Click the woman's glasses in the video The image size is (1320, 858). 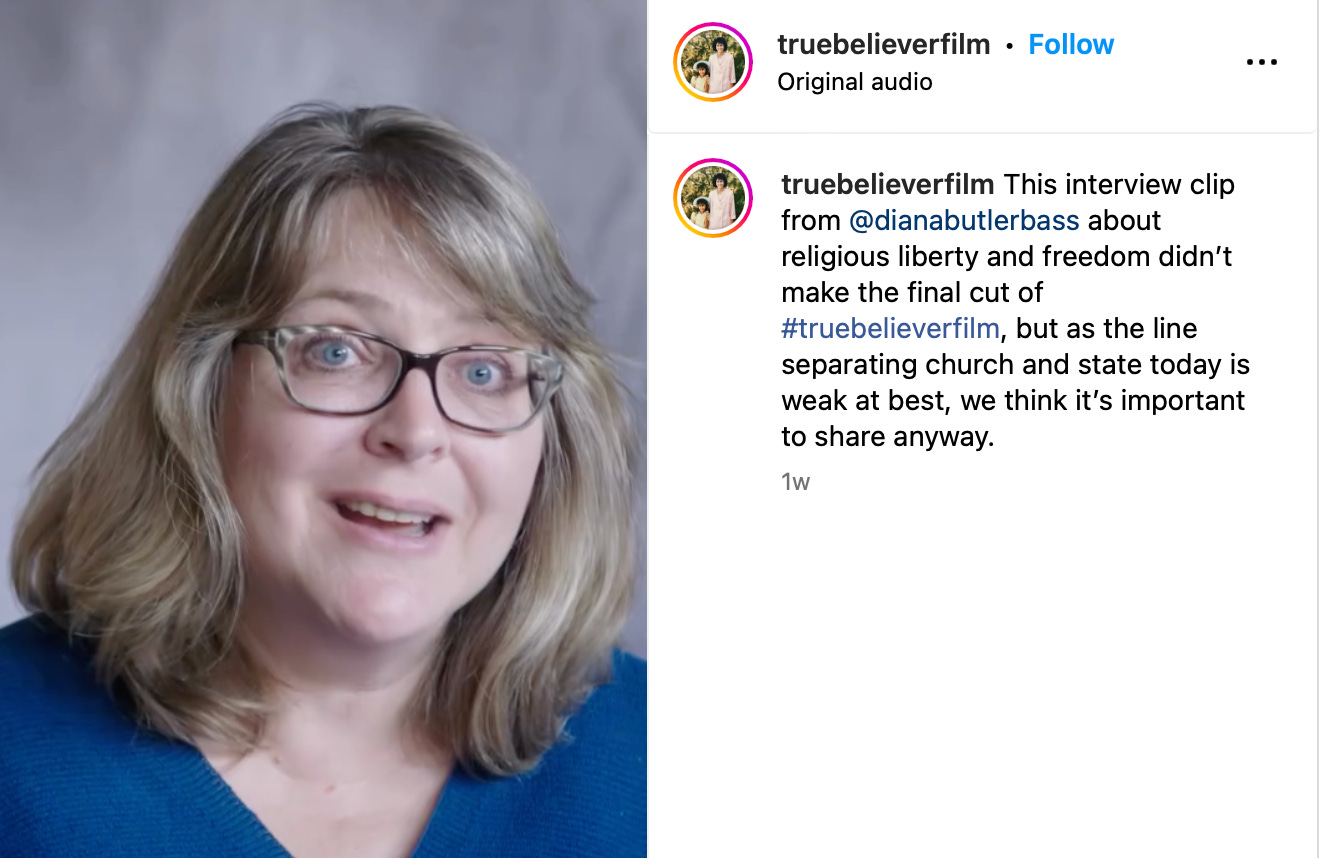pyautogui.click(x=400, y=375)
